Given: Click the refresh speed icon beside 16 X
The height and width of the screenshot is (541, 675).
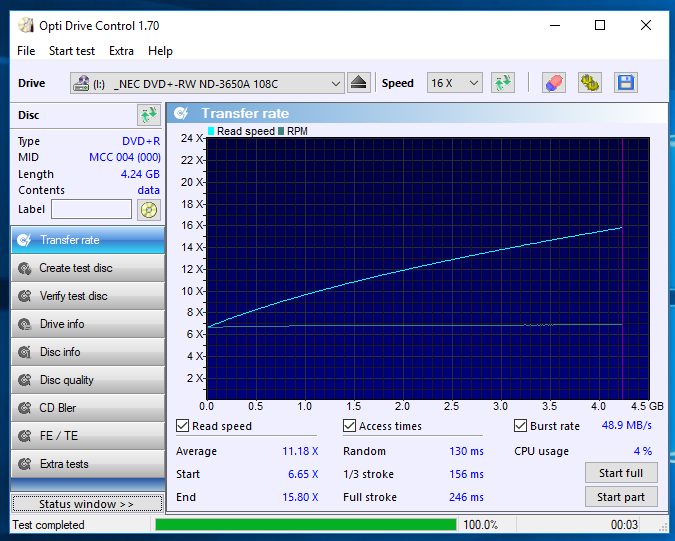Looking at the screenshot, I should pos(502,83).
